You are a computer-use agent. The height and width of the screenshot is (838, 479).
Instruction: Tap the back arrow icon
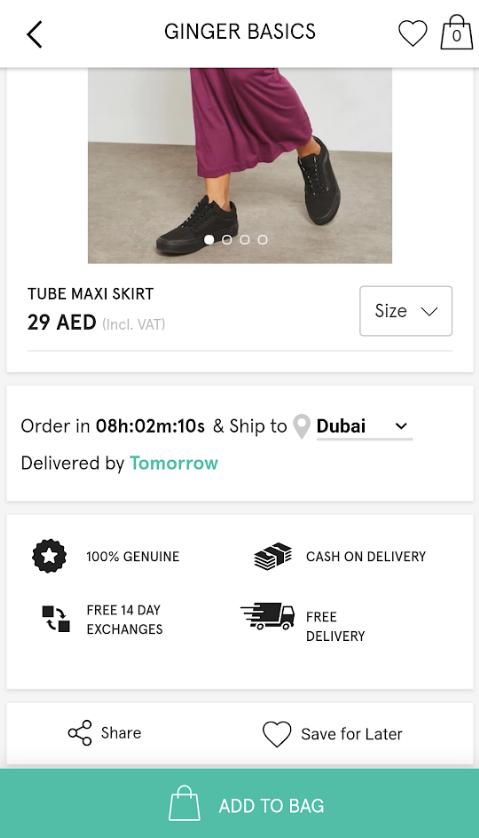pos(35,35)
